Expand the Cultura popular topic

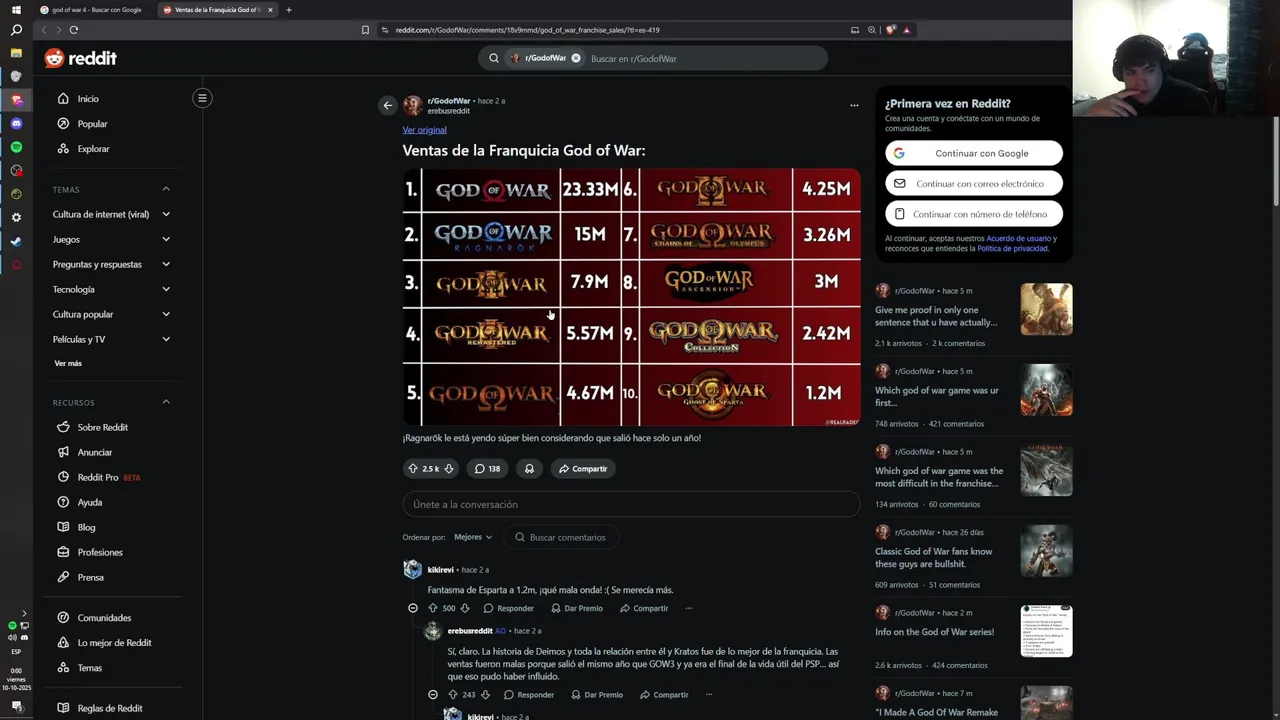[x=111, y=314]
